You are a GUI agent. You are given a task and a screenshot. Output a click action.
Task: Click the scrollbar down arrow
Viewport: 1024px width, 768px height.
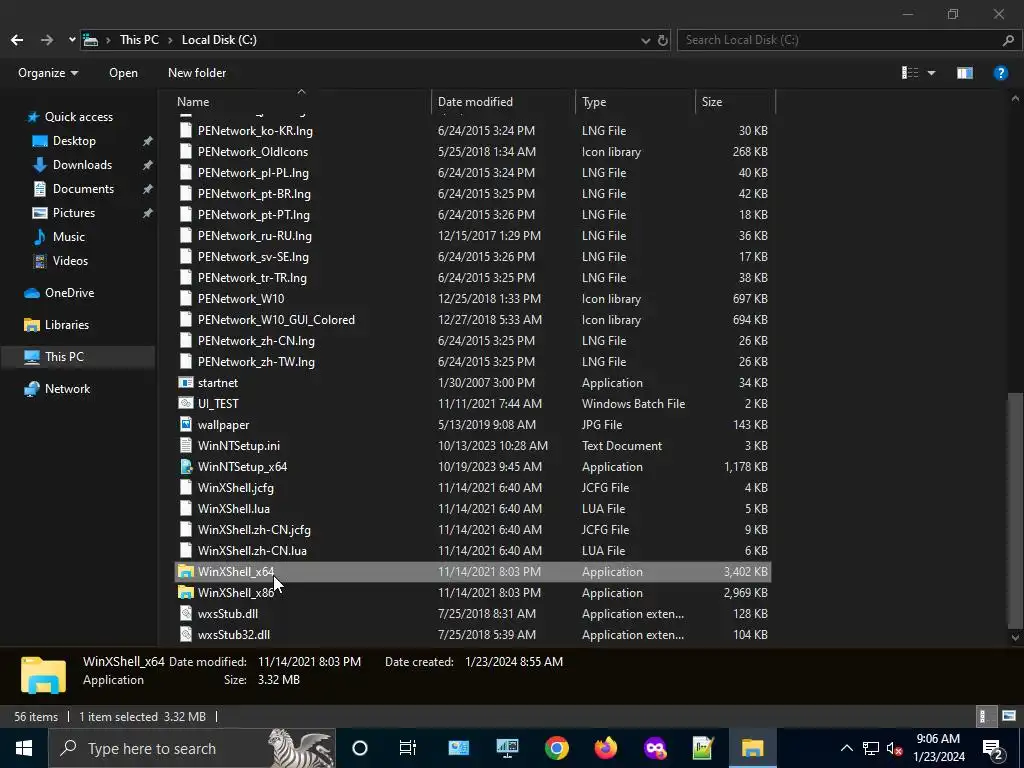click(x=1015, y=637)
